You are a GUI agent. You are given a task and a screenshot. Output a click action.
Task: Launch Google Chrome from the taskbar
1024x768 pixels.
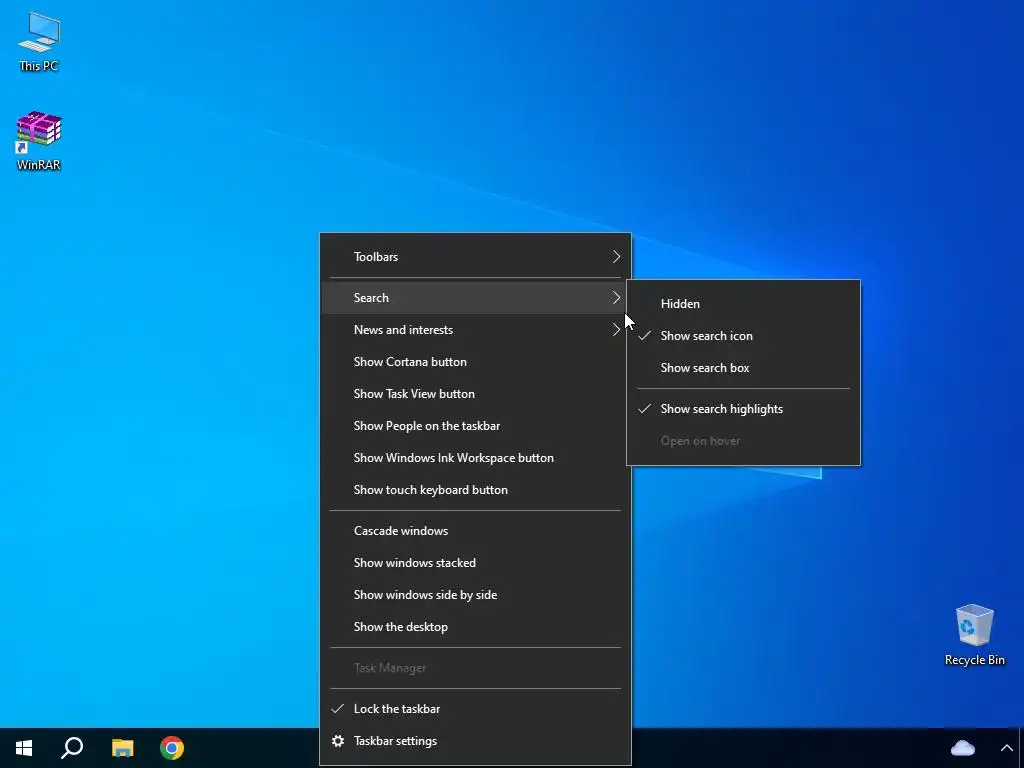pyautogui.click(x=172, y=748)
